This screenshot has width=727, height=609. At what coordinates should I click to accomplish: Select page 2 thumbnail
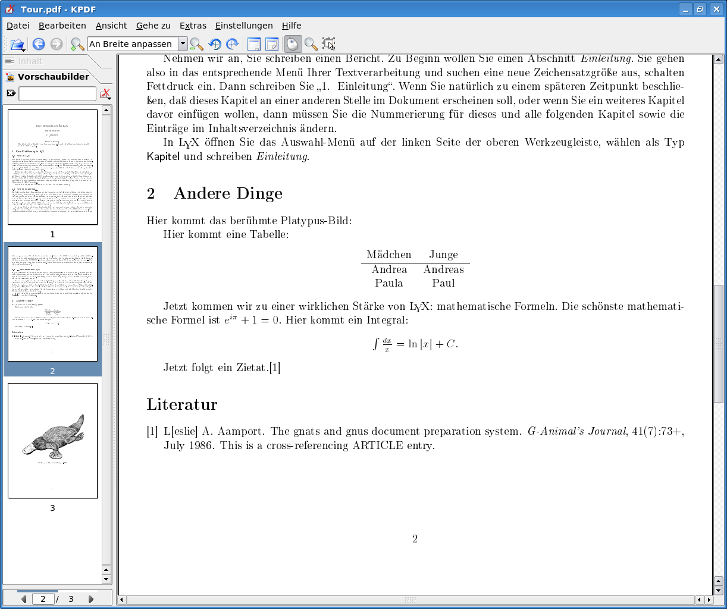(53, 304)
